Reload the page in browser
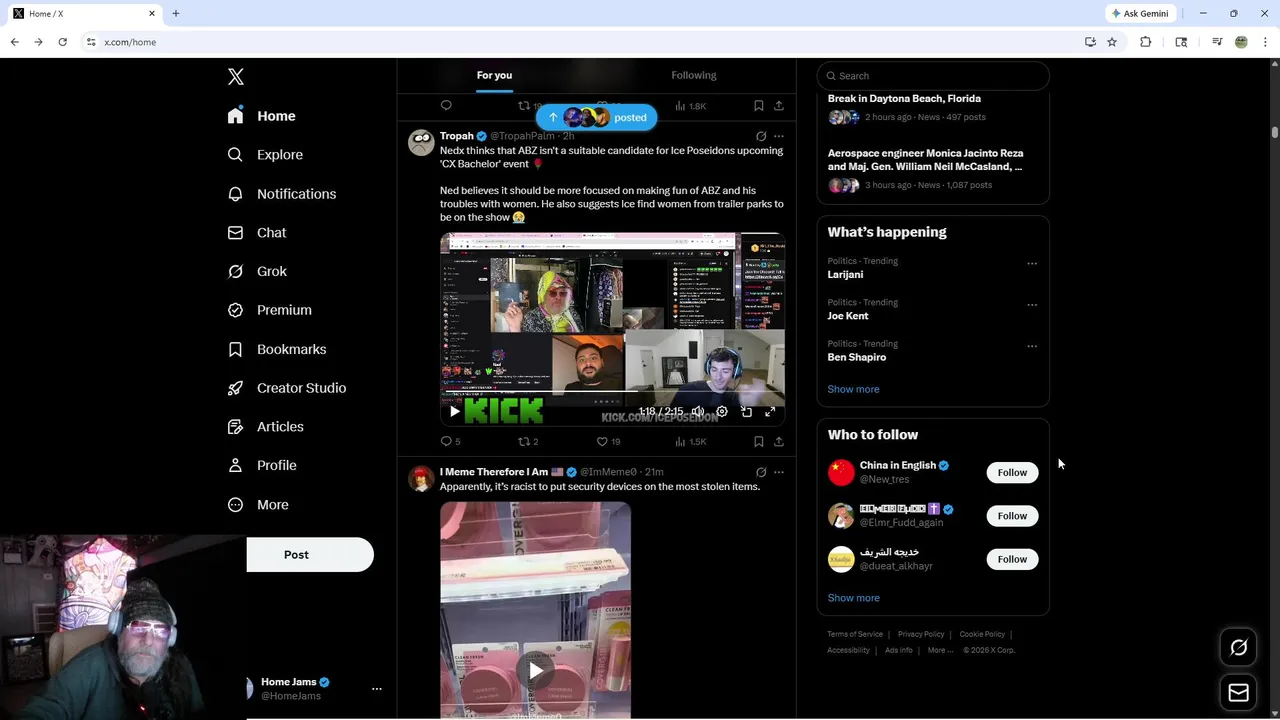The height and width of the screenshot is (720, 1280). (x=62, y=42)
